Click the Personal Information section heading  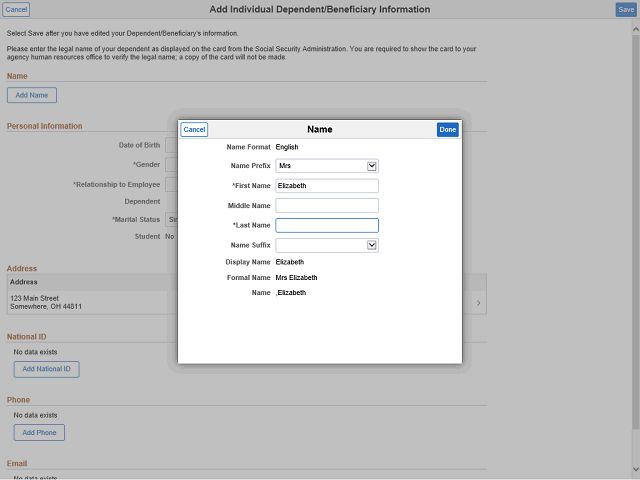pos(44,126)
